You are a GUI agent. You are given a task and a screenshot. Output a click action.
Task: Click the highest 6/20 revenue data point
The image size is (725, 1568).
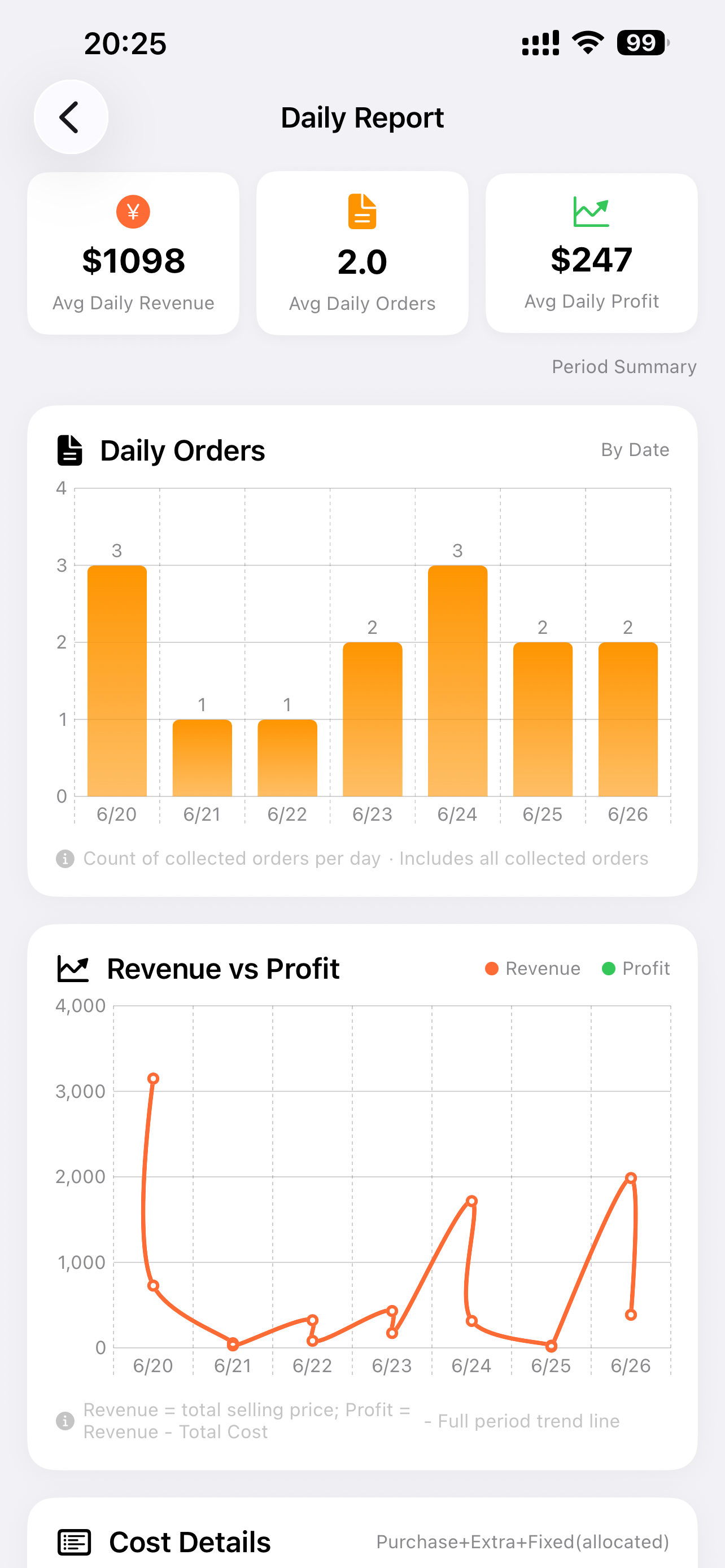click(x=154, y=1079)
